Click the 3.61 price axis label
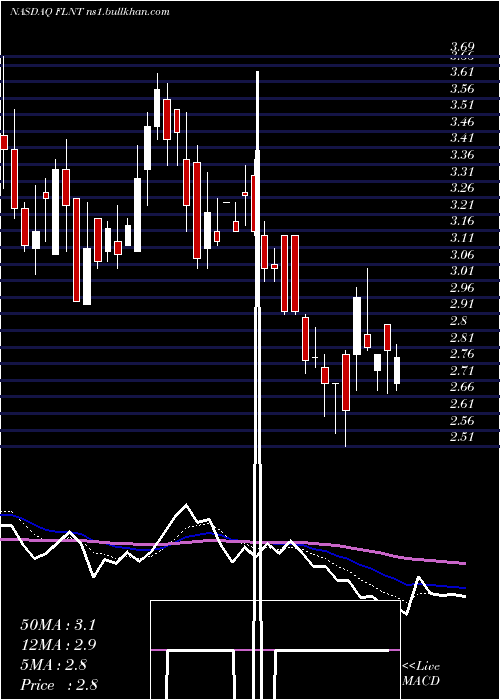Image resolution: width=500 pixels, height=700 pixels. coord(462,71)
